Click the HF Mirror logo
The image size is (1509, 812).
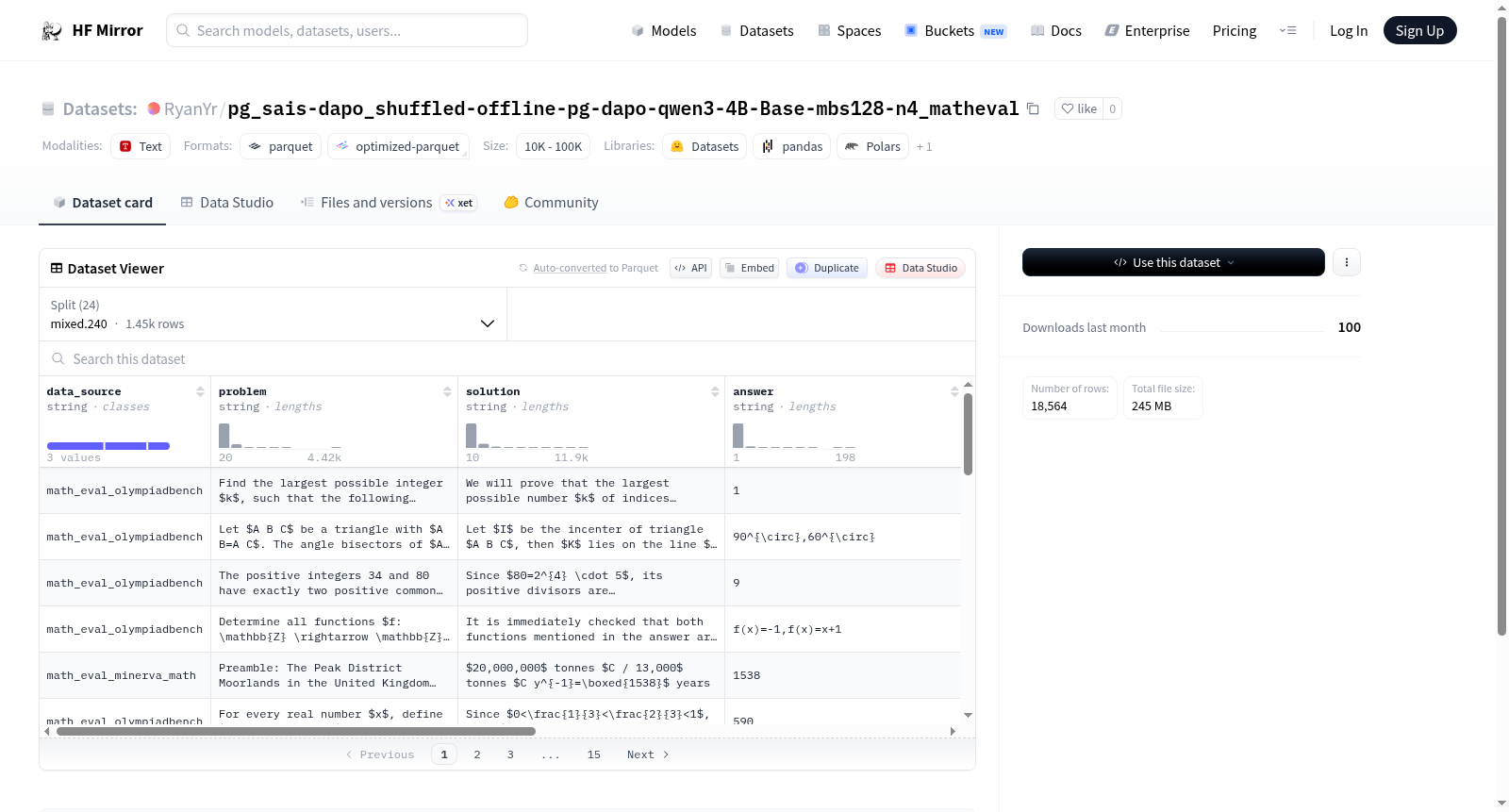click(92, 30)
